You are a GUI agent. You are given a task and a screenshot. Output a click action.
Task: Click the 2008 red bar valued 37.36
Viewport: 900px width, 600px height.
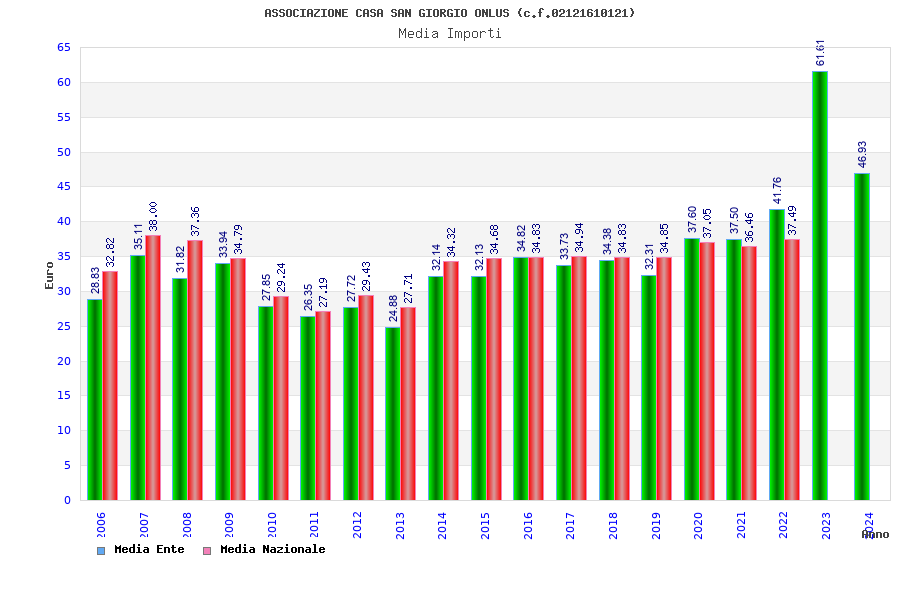(x=195, y=370)
